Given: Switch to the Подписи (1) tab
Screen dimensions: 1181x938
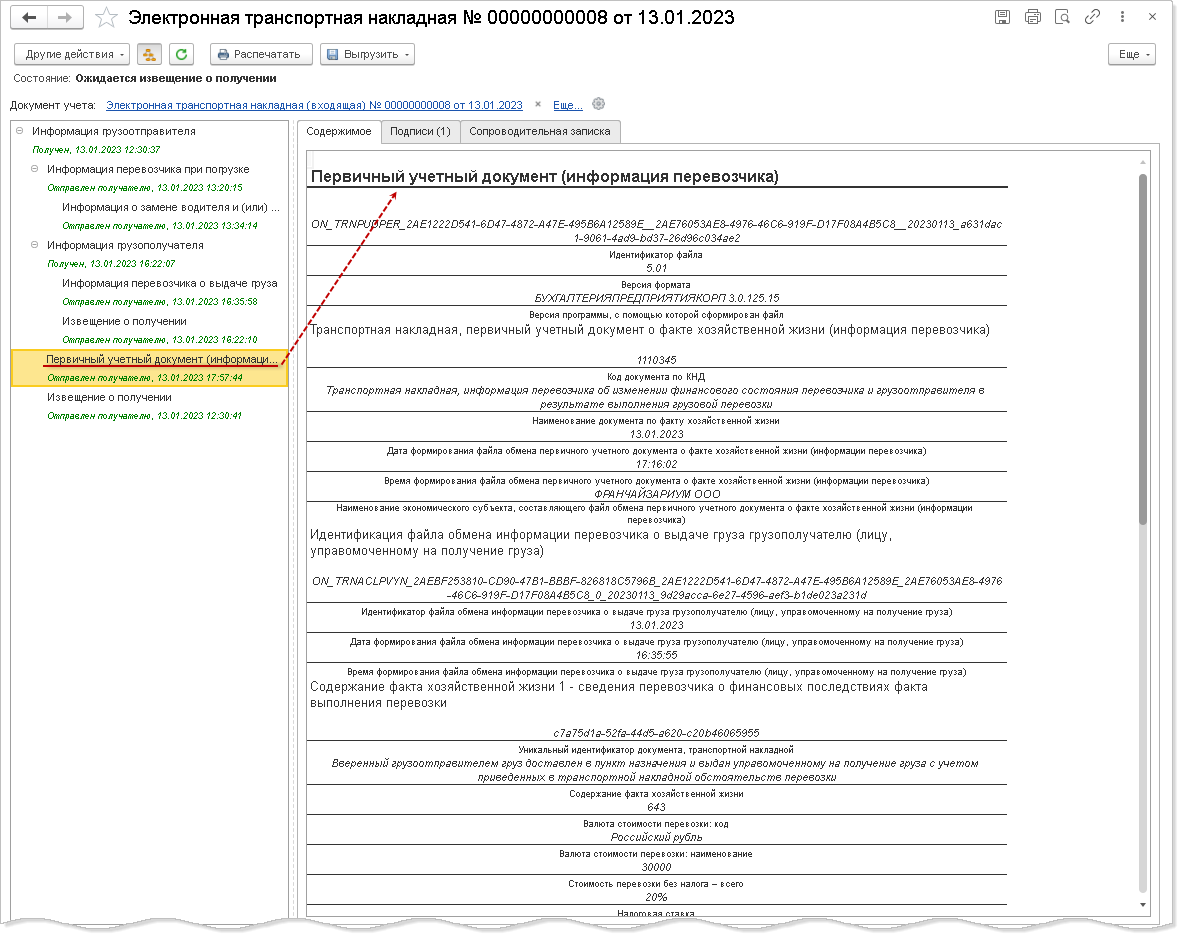Looking at the screenshot, I should (x=420, y=131).
